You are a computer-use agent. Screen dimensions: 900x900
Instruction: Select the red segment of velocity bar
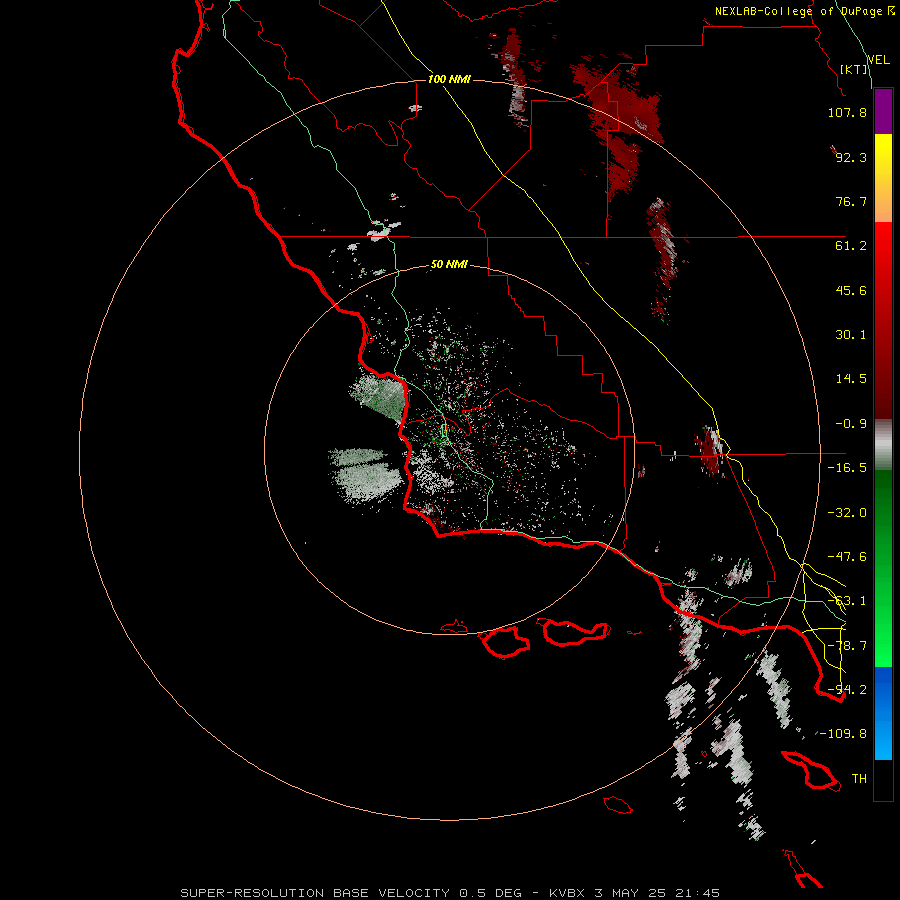[x=883, y=320]
